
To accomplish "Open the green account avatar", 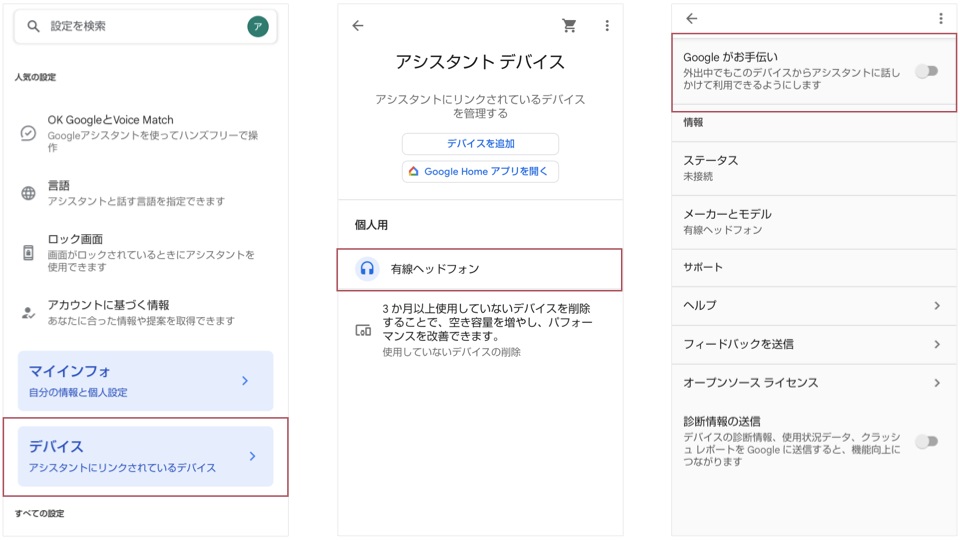I will coord(258,26).
